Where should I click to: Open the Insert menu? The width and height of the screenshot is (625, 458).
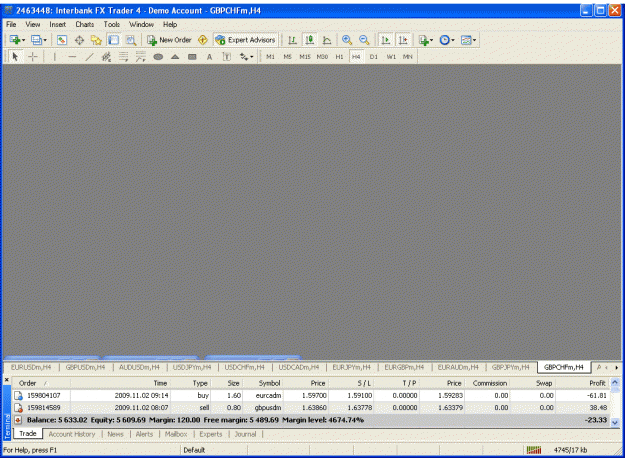(x=57, y=24)
